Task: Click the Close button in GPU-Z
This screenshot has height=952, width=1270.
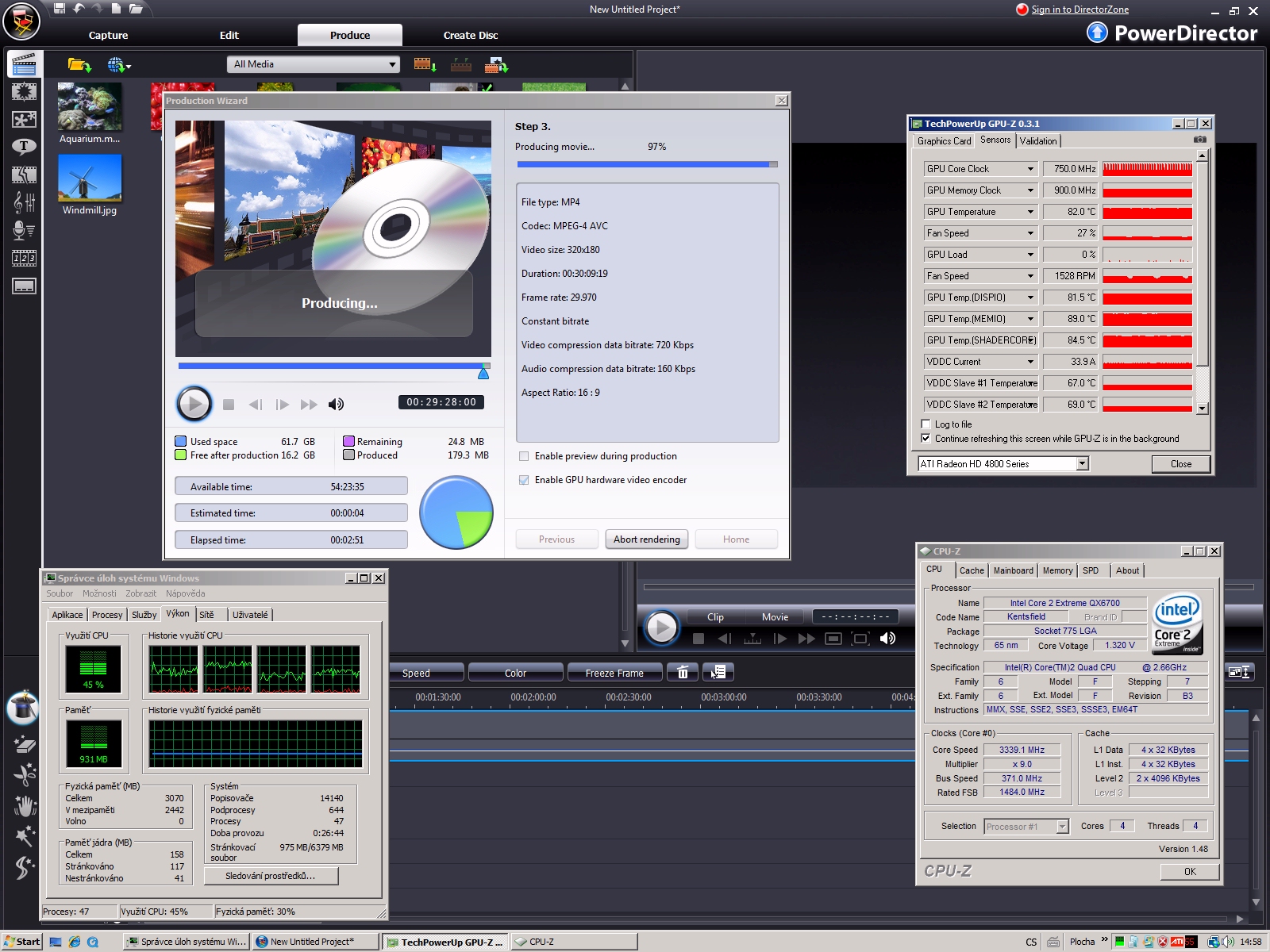Action: (x=1181, y=464)
